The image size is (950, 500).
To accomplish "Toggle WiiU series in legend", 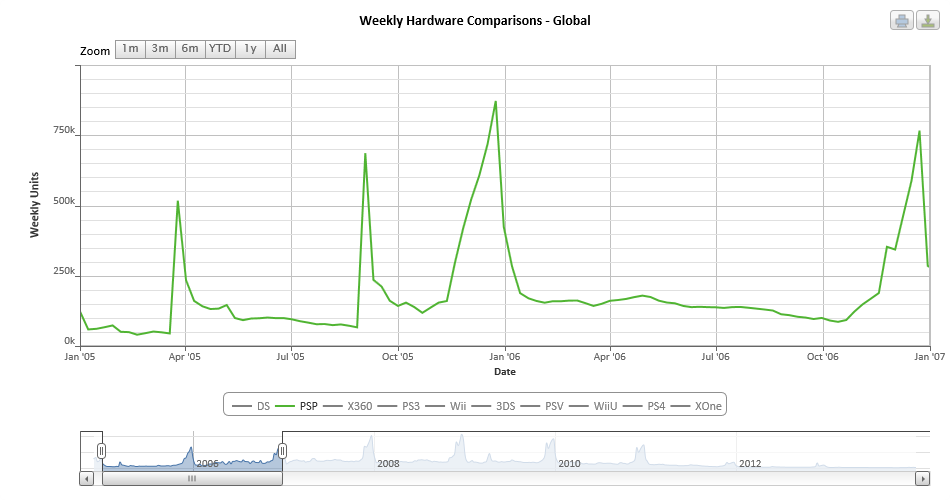I will [593, 406].
